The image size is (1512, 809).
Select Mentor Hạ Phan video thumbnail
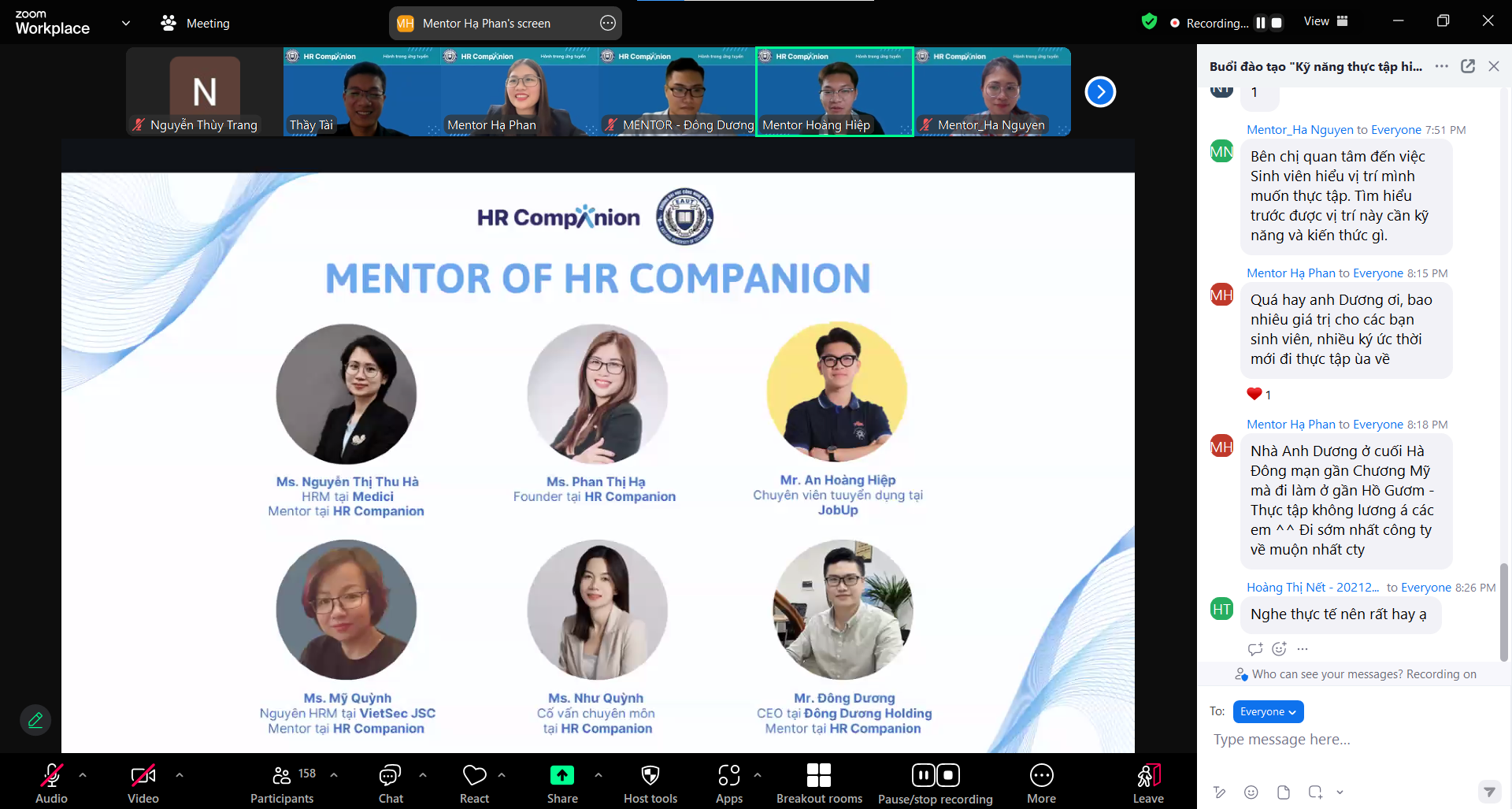(x=520, y=91)
